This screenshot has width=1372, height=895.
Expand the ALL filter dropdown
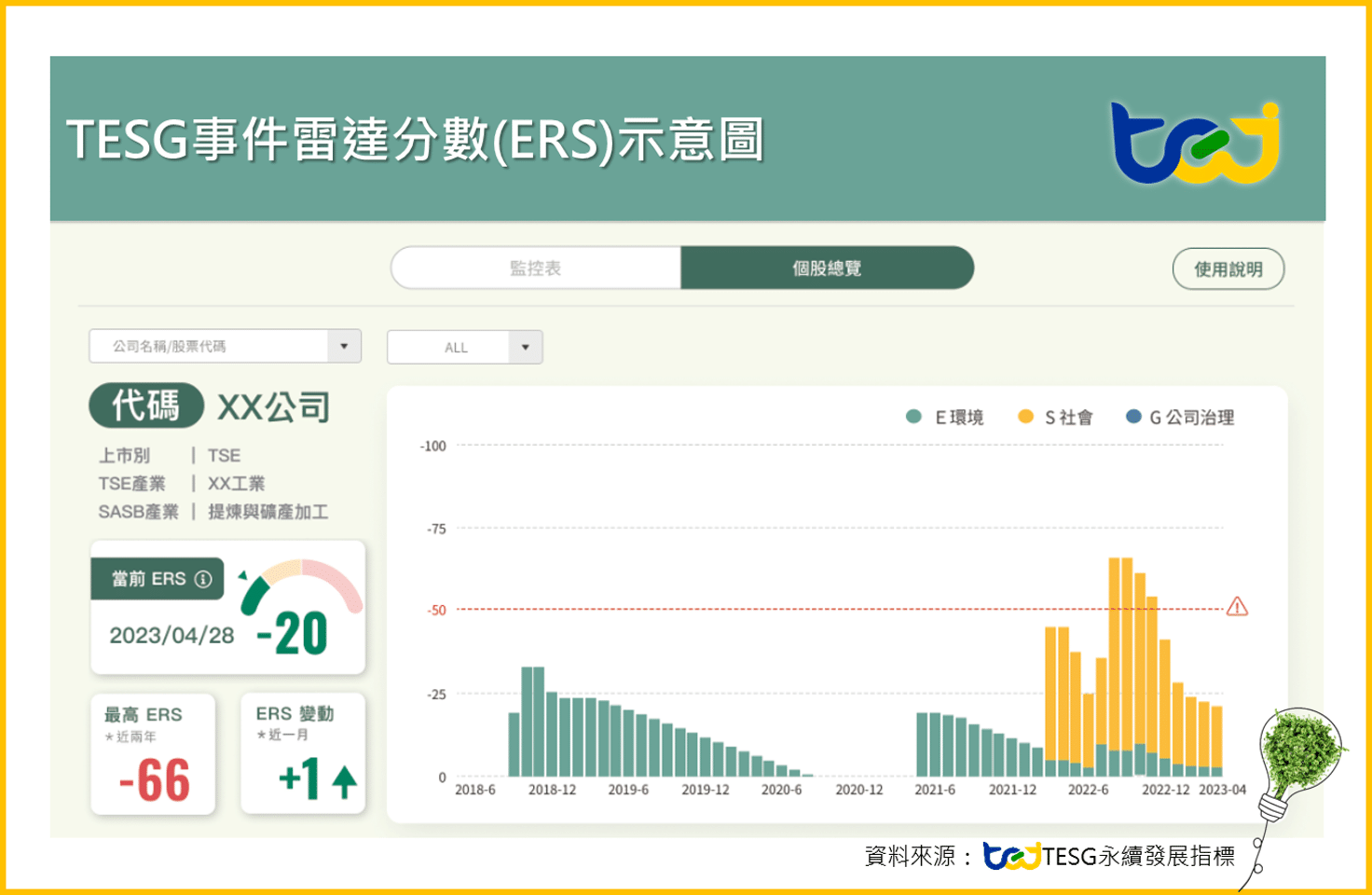525,348
